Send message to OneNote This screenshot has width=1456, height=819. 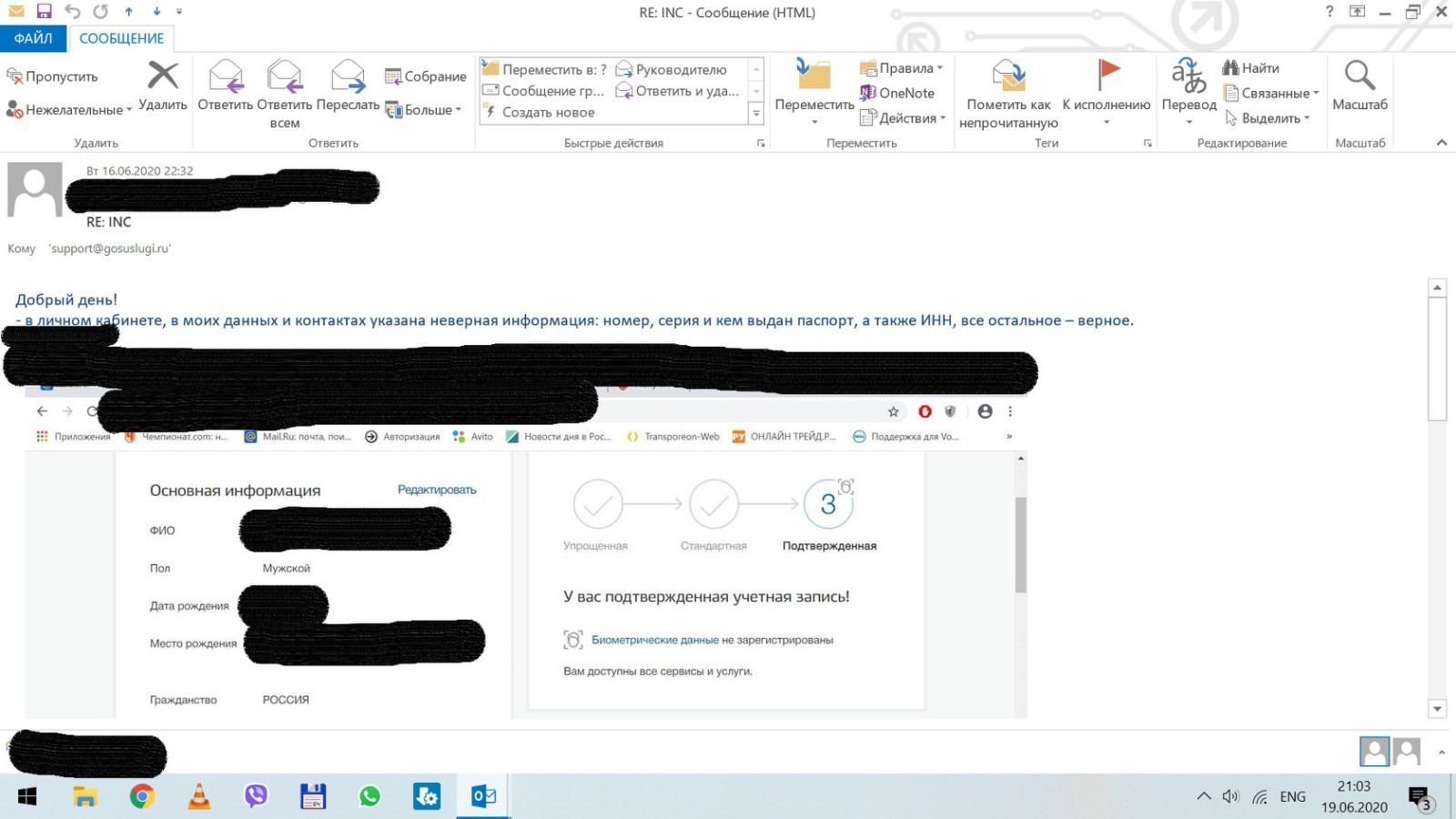897,93
